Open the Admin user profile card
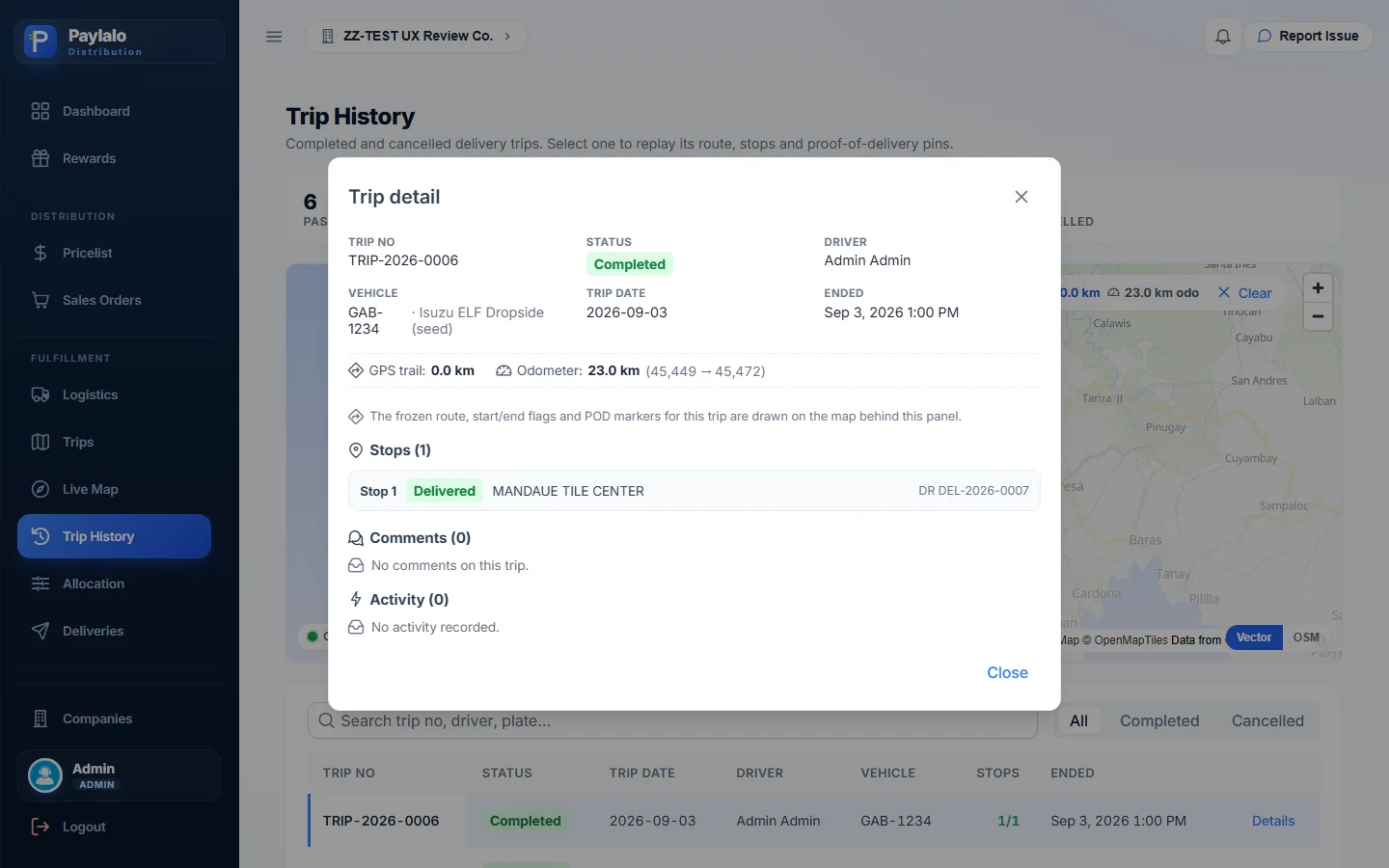The width and height of the screenshot is (1389, 868). pyautogui.click(x=119, y=775)
